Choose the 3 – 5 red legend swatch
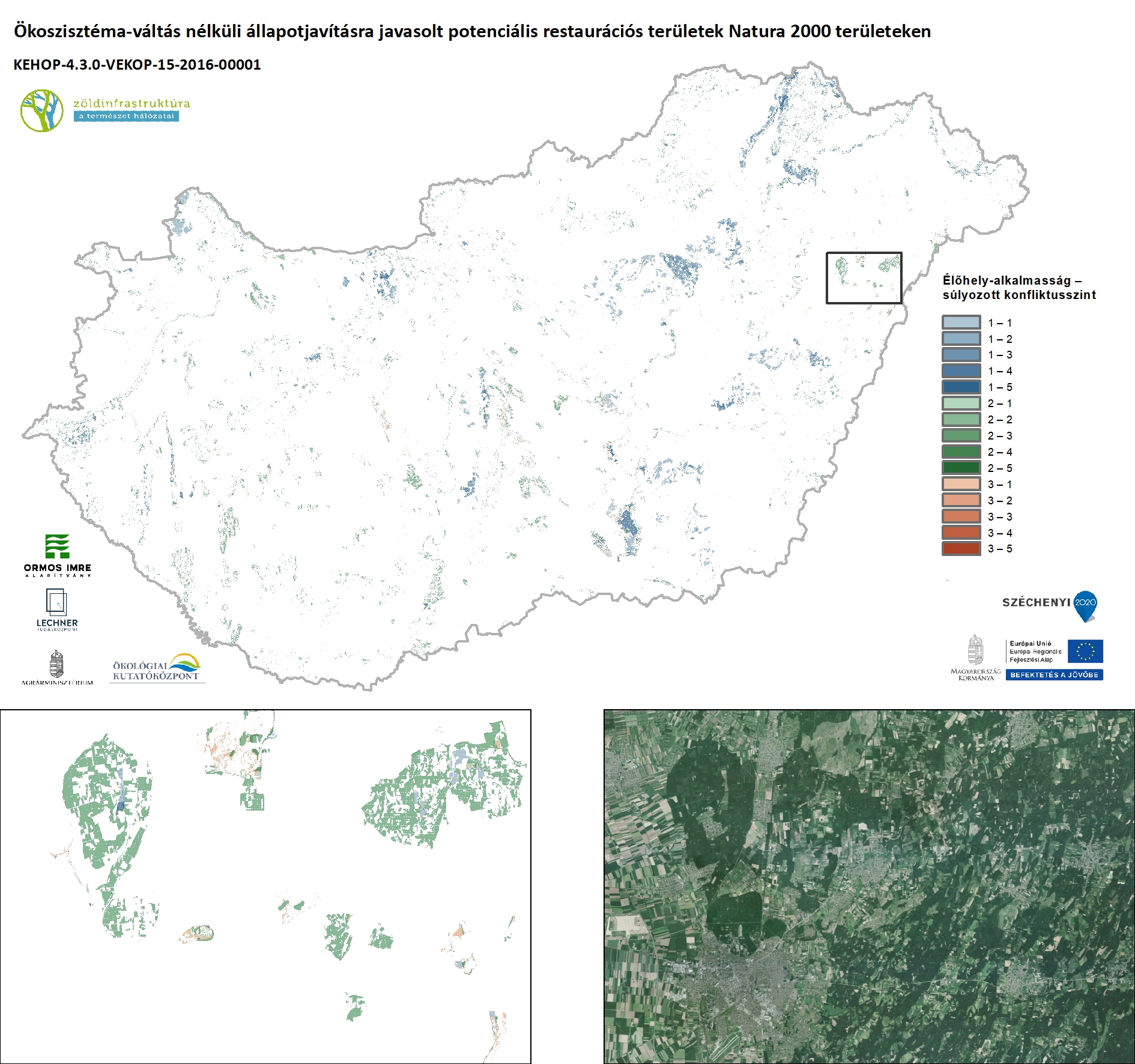Viewport: 1135px width, 1064px height. point(961,548)
